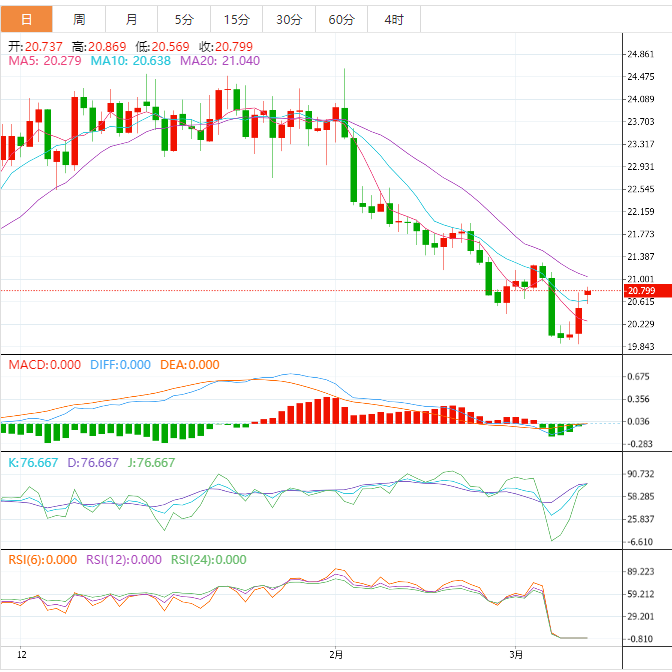The width and height of the screenshot is (672, 672).
Task: Click the 21.387 price axis label
Action: (x=641, y=256)
